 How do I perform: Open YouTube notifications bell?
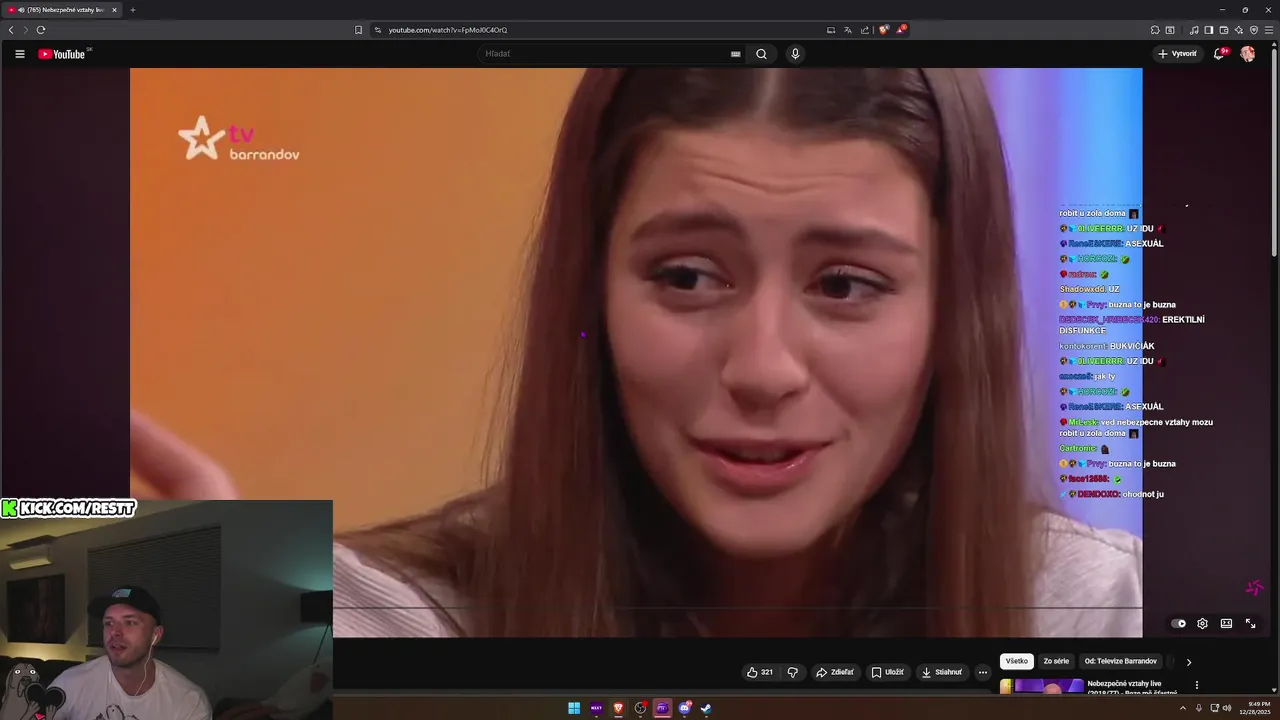click(x=1219, y=54)
